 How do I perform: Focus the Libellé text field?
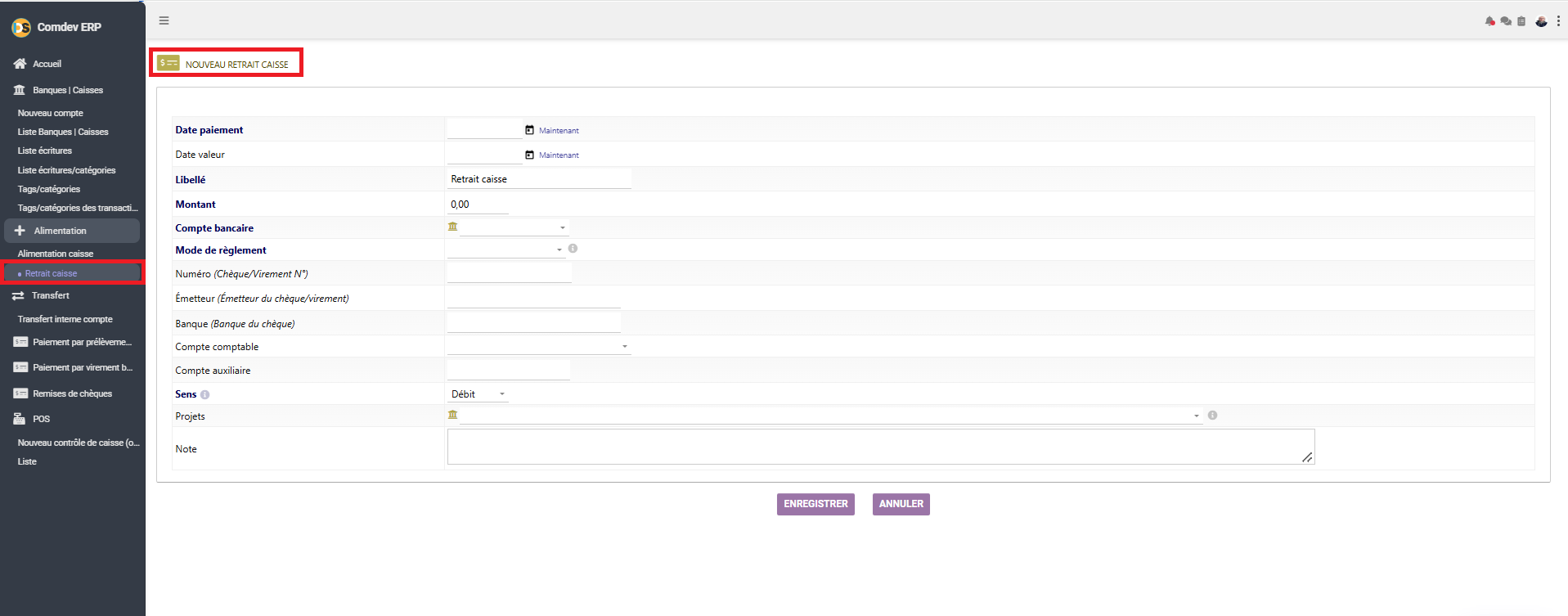(539, 179)
